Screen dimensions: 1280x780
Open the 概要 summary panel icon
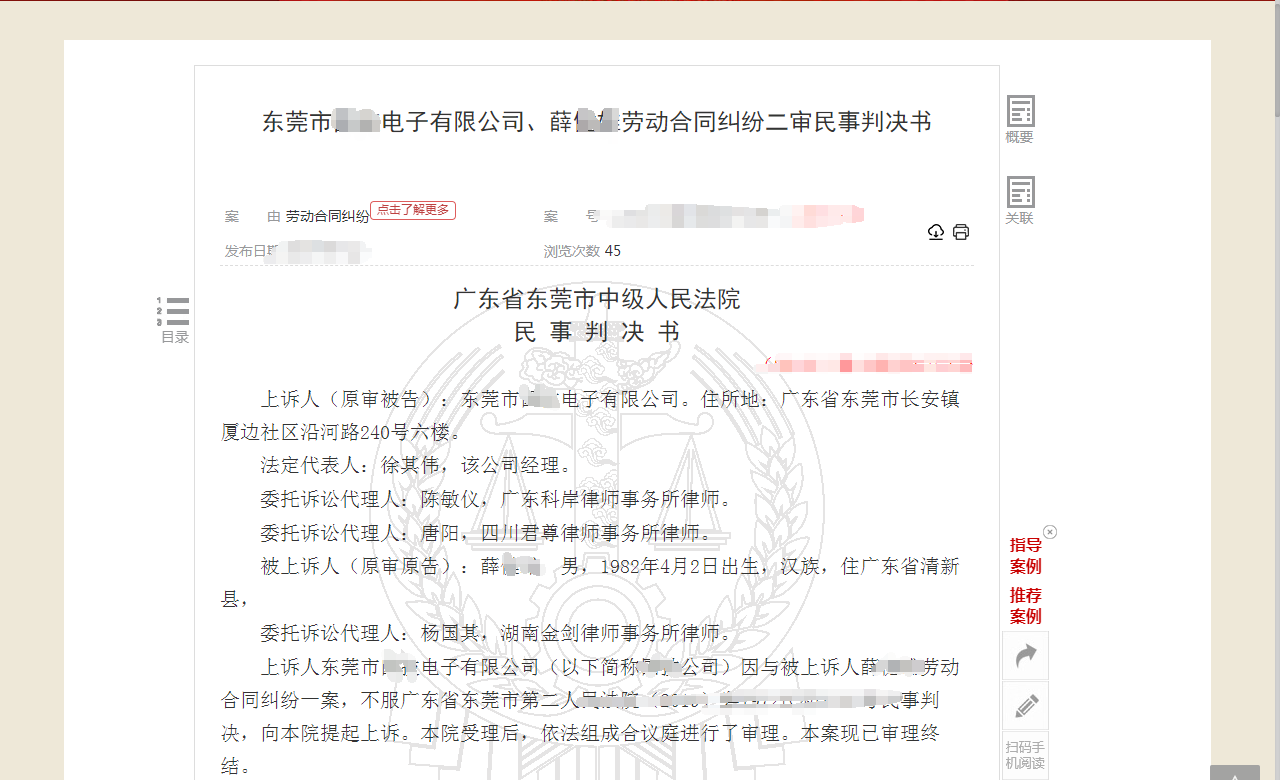(1020, 119)
